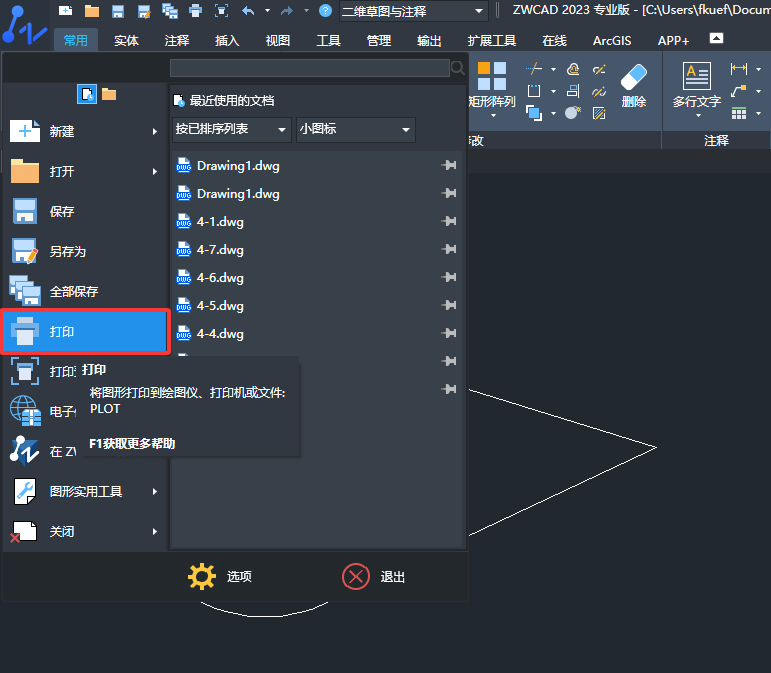Click the printer icon in quick access toolbar
The image size is (771, 673).
coord(196,11)
